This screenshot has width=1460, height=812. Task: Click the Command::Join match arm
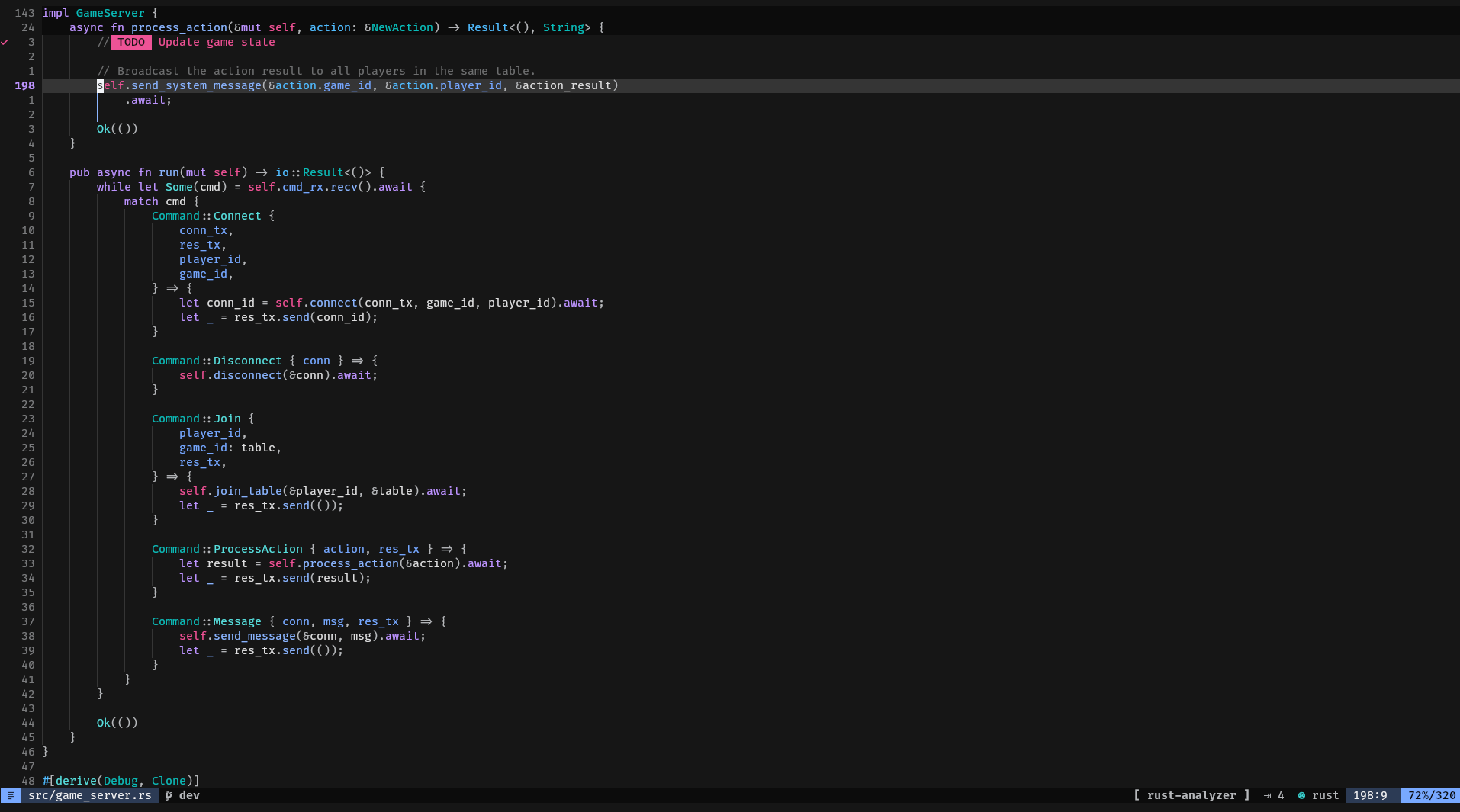pyautogui.click(x=196, y=419)
